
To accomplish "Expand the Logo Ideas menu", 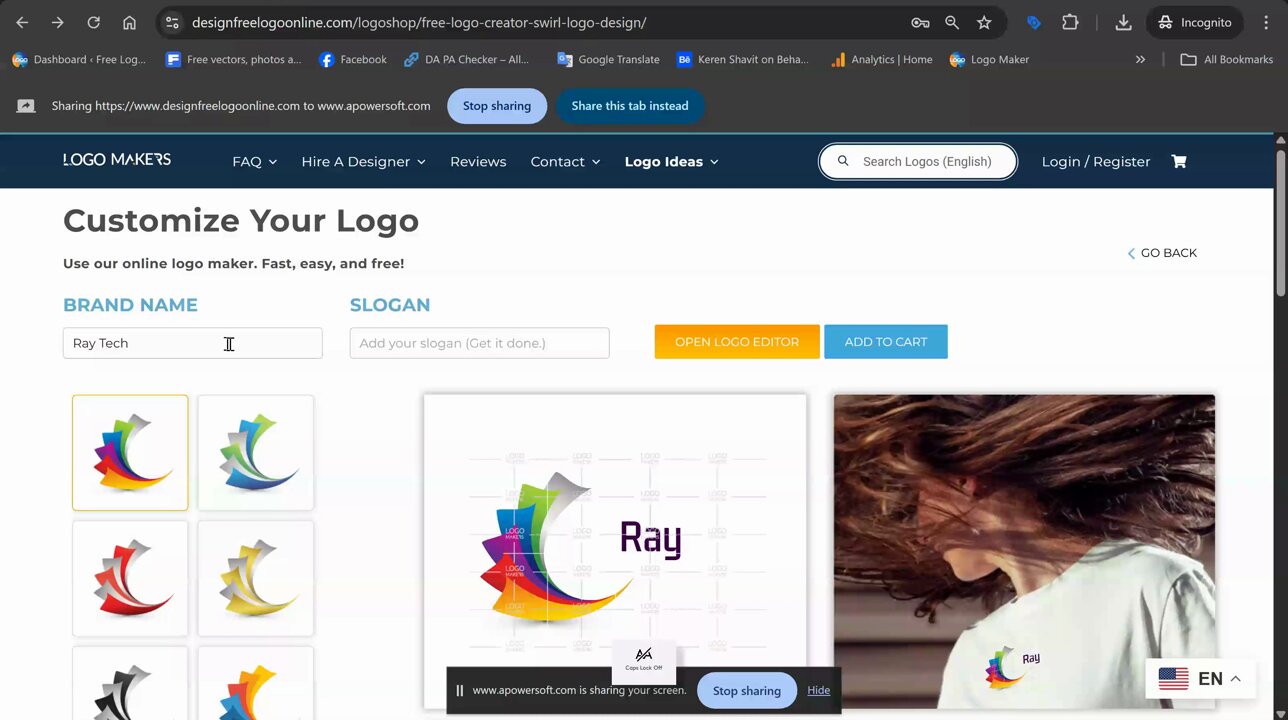I will point(671,162).
